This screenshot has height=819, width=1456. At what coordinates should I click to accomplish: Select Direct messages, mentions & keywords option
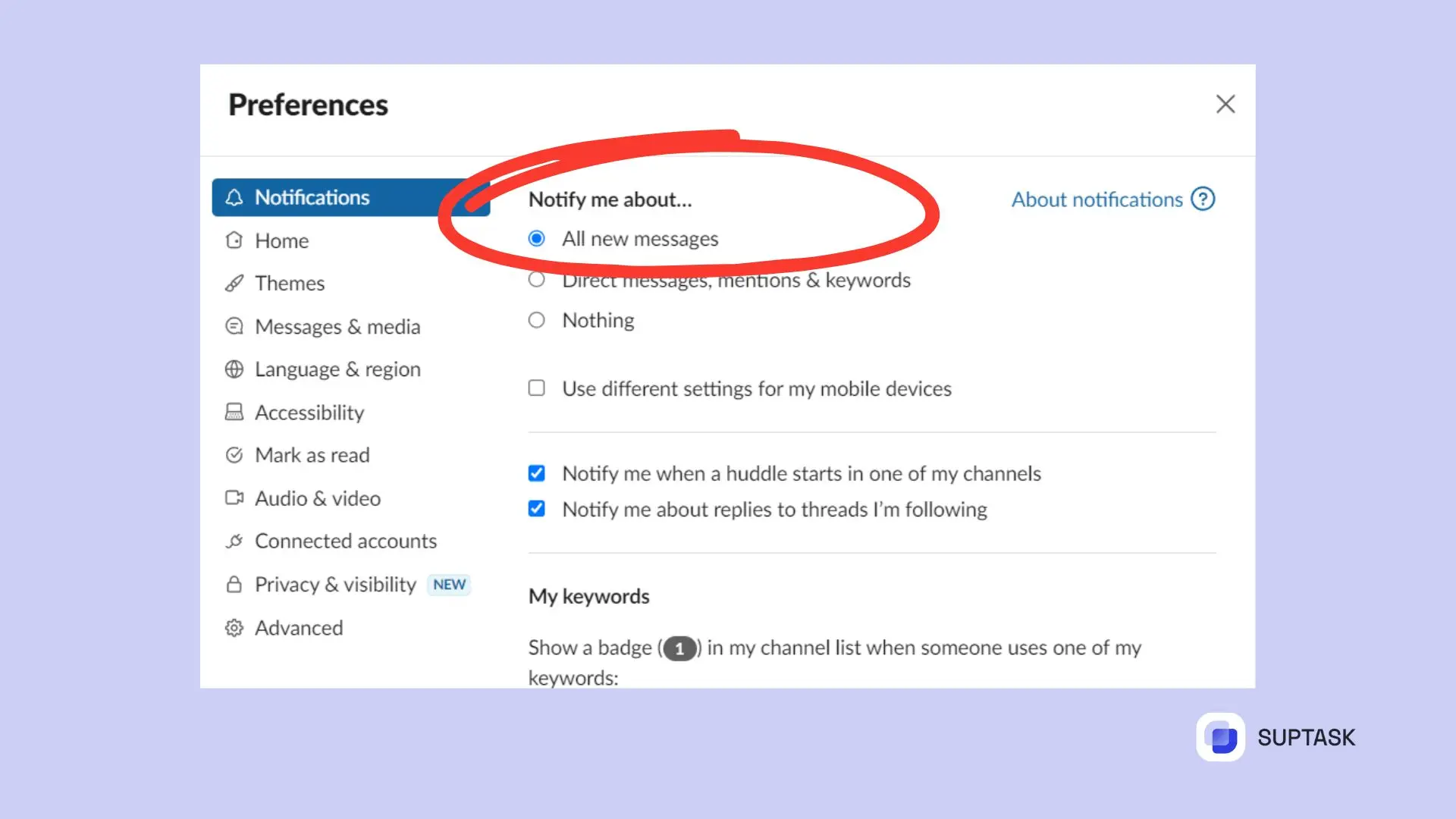click(536, 280)
